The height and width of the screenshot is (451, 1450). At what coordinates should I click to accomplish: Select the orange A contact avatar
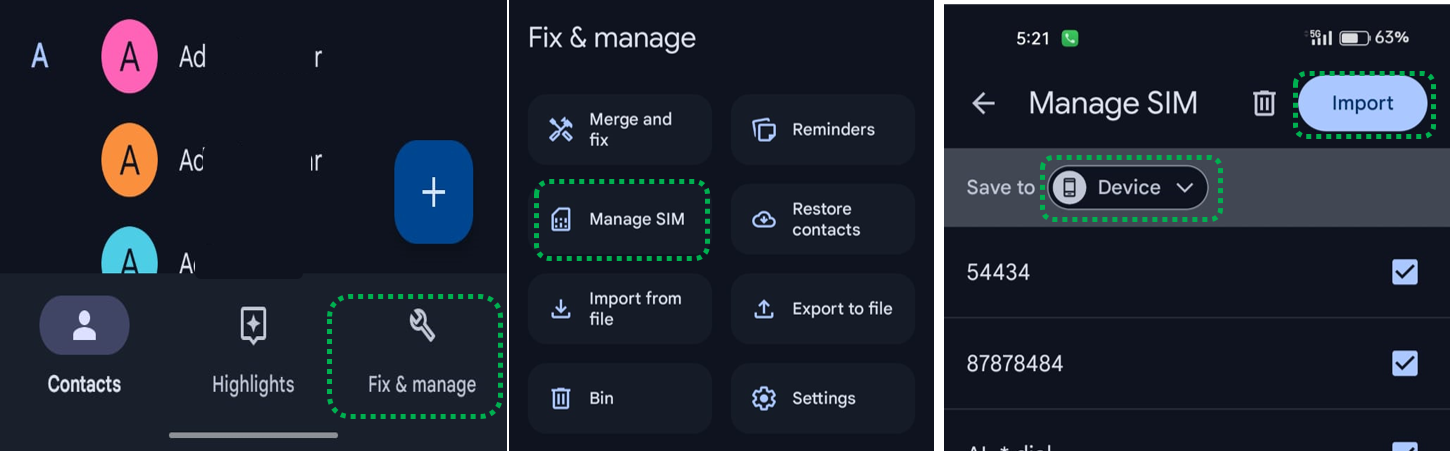(130, 160)
